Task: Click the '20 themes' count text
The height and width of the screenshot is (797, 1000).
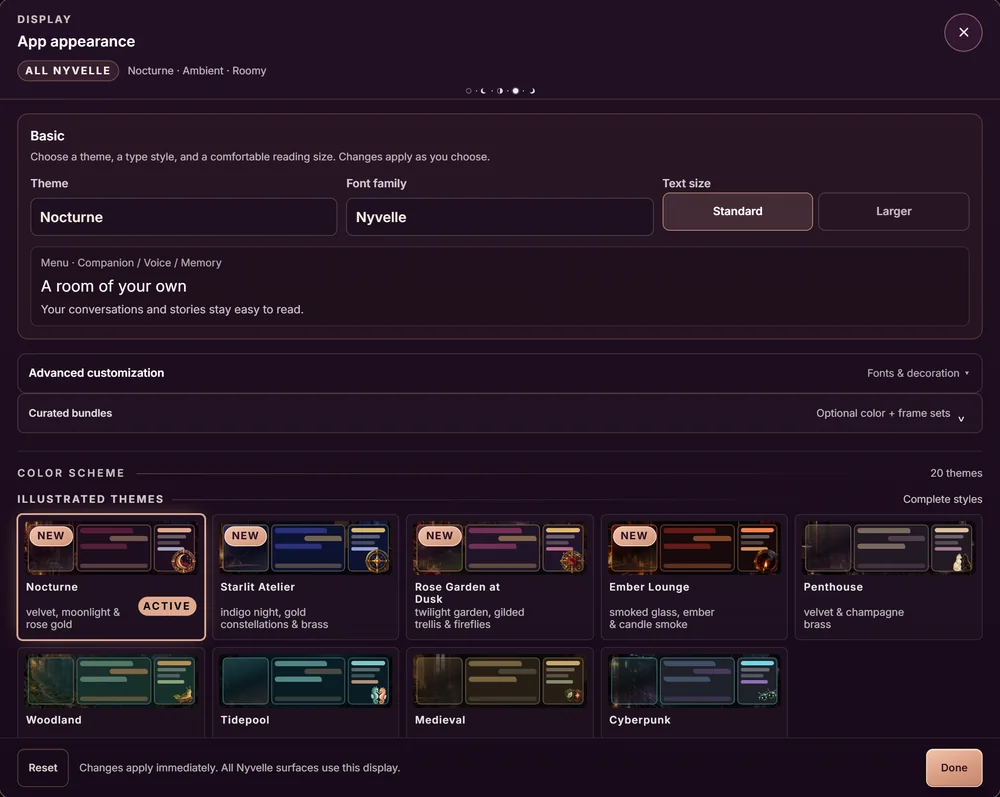Action: (x=956, y=473)
